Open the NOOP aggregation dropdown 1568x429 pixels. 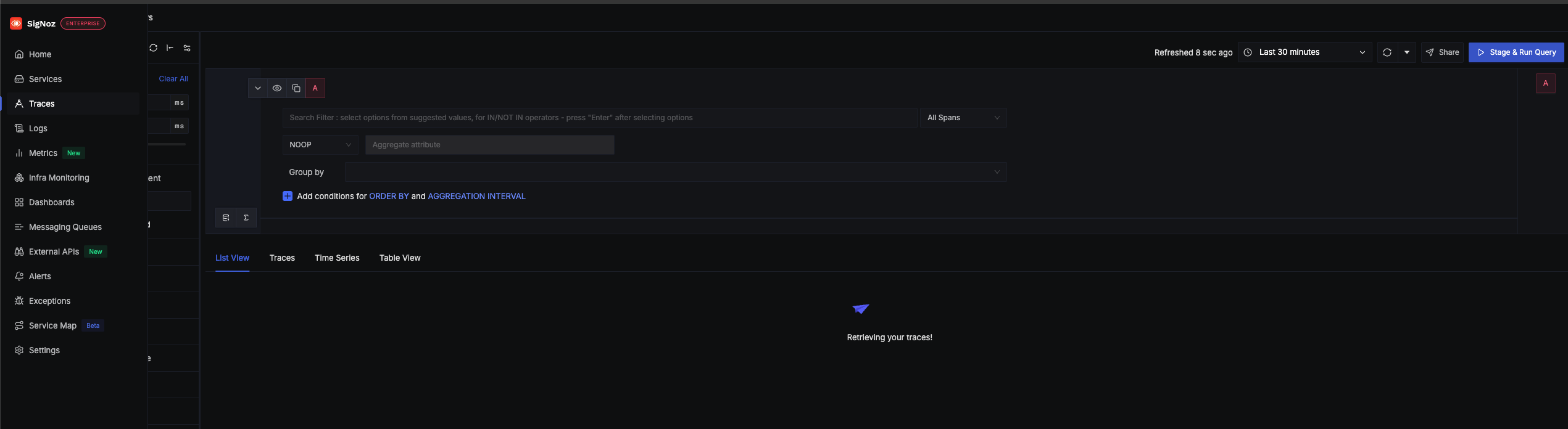click(320, 145)
